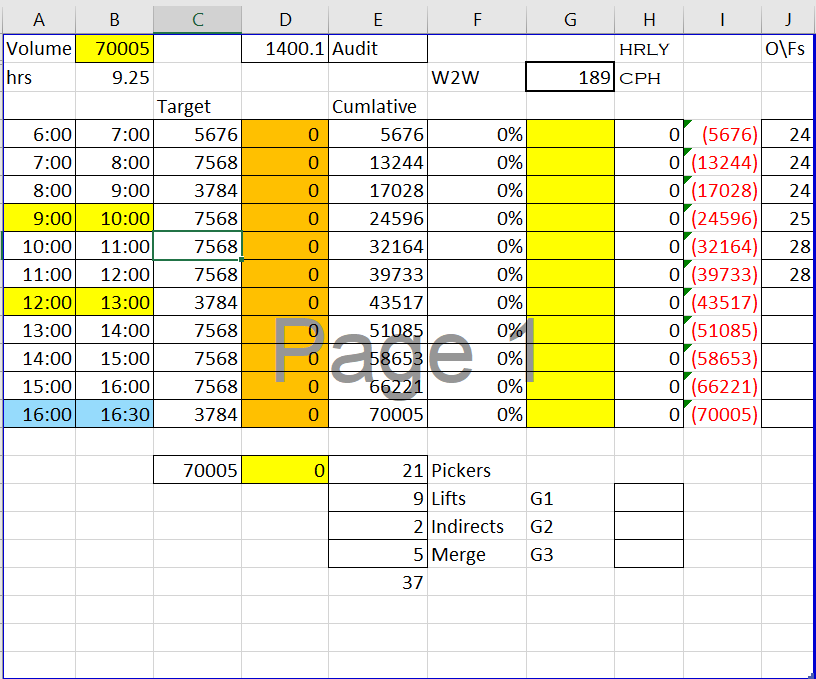Click red value (5676)

(x=722, y=134)
